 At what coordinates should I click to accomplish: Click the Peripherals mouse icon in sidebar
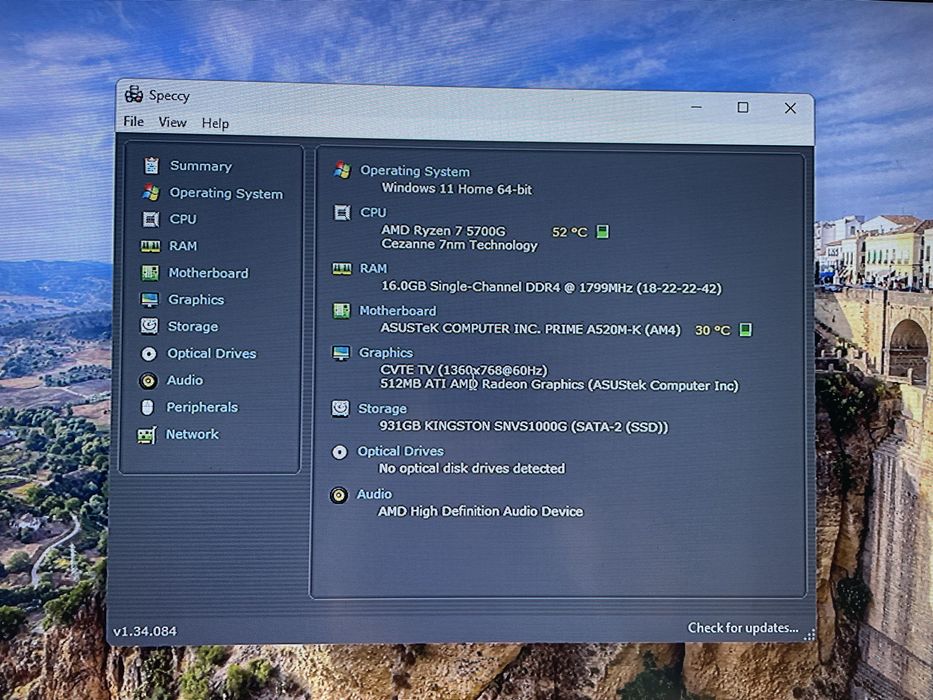(148, 407)
